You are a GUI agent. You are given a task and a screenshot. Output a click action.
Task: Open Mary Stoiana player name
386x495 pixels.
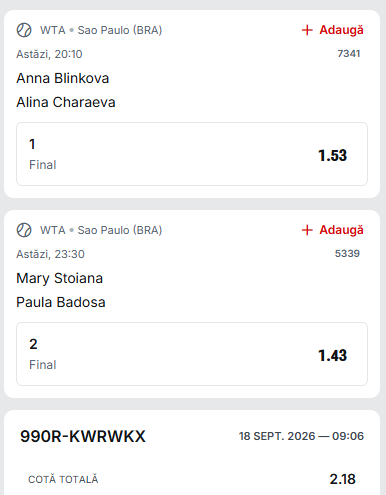[x=60, y=279]
